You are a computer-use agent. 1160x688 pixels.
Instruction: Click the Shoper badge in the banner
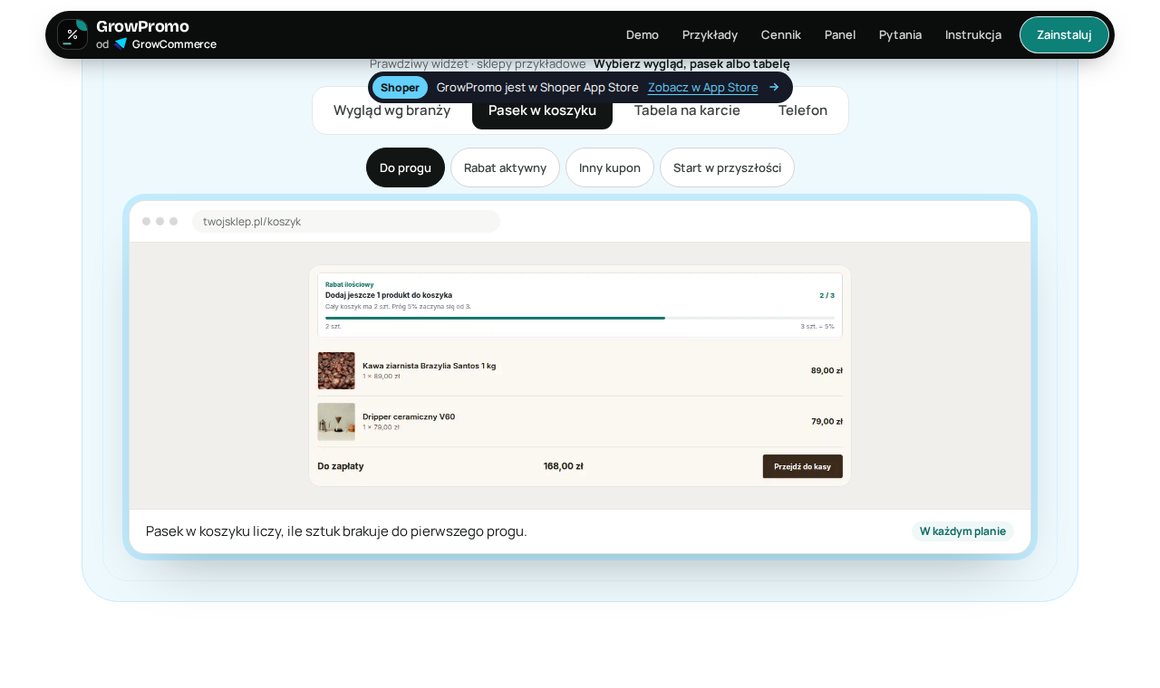(399, 87)
